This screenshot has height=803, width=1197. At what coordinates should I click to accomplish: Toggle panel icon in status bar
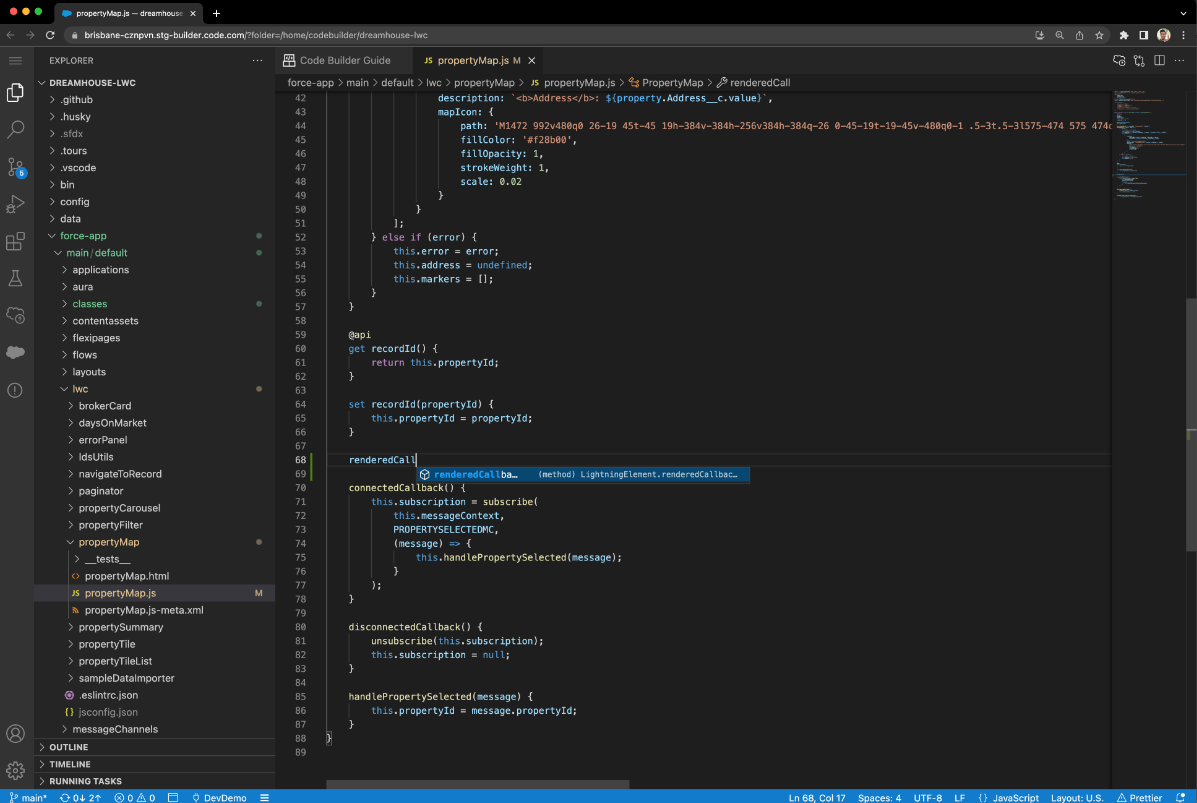click(173, 798)
